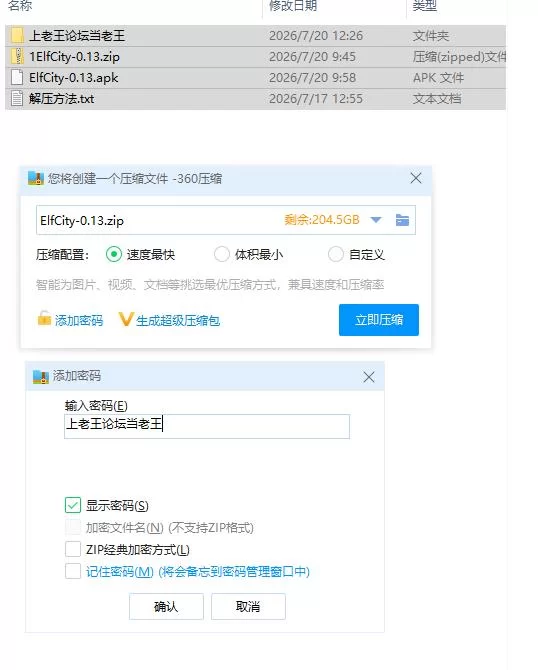
Task: Click the date 2026/7/17 12:55
Action: (316, 99)
